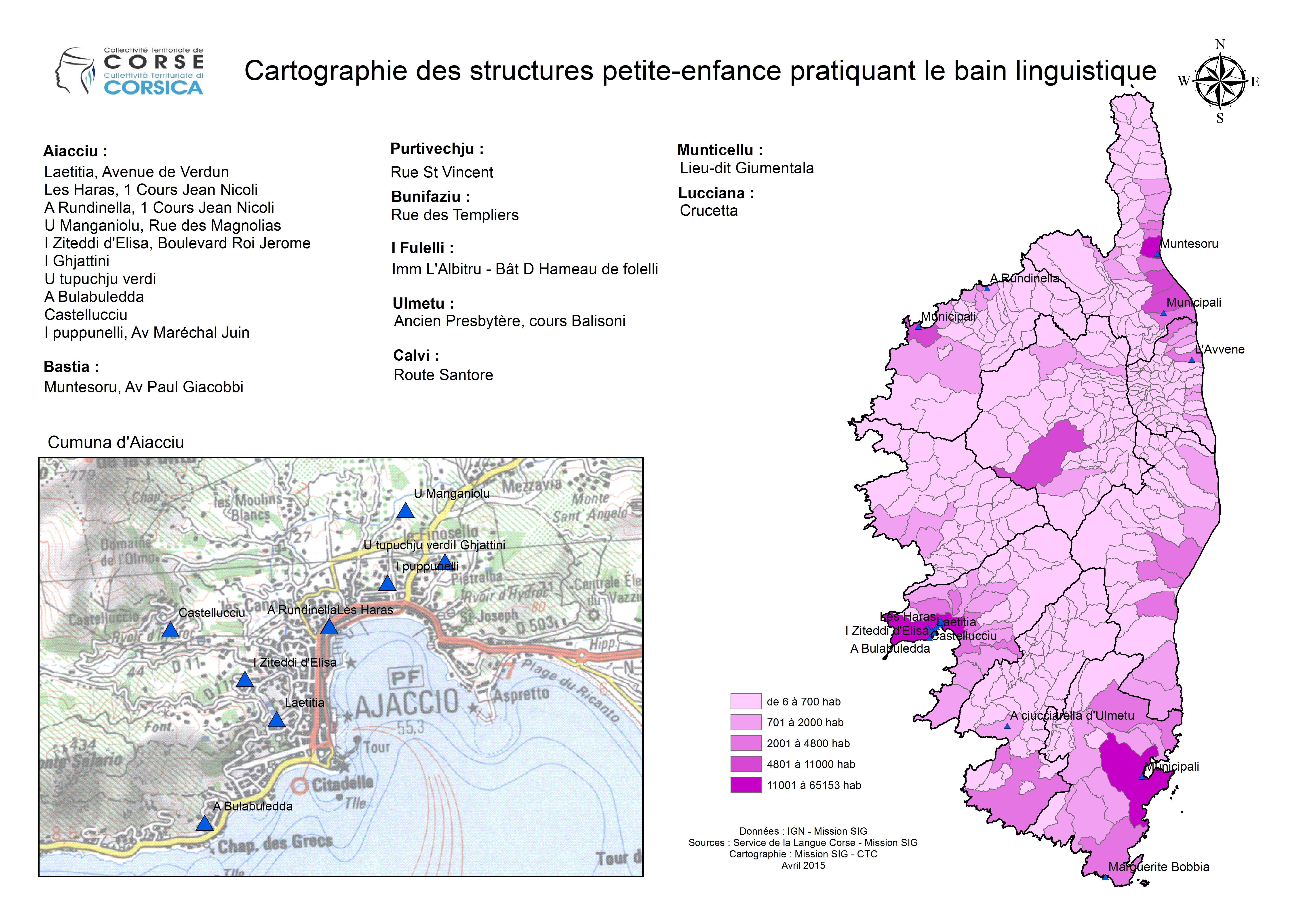Click the 'Ulmetu :' heading
The height and width of the screenshot is (924, 1306).
pos(423,303)
